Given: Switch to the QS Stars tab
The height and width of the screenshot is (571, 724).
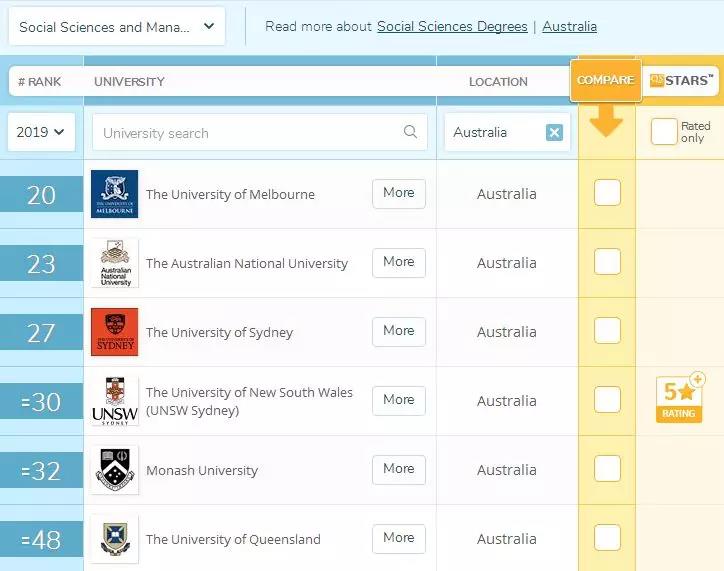Looking at the screenshot, I should 681,80.
